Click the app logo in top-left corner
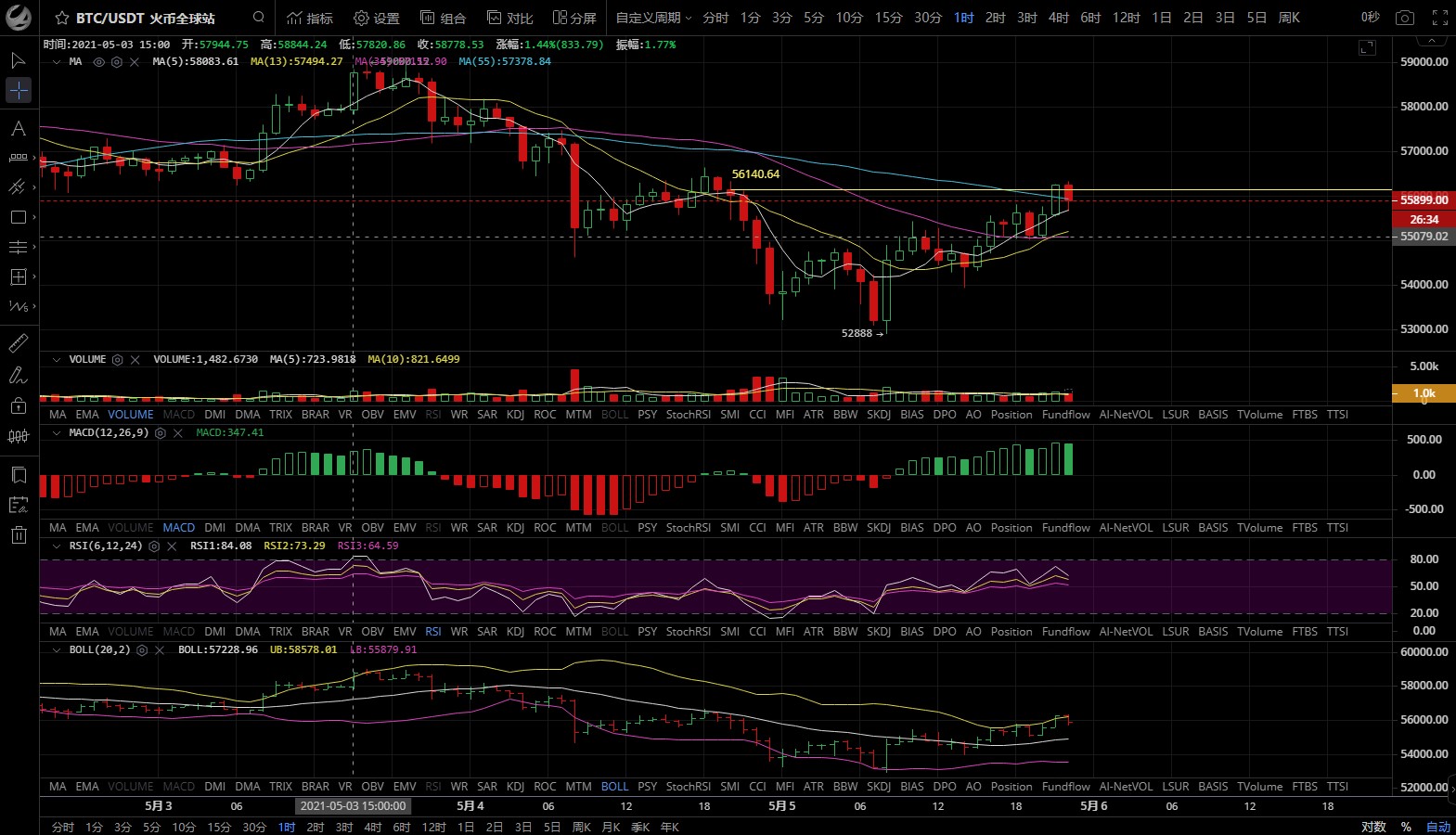Image resolution: width=1456 pixels, height=835 pixels. coord(19,18)
